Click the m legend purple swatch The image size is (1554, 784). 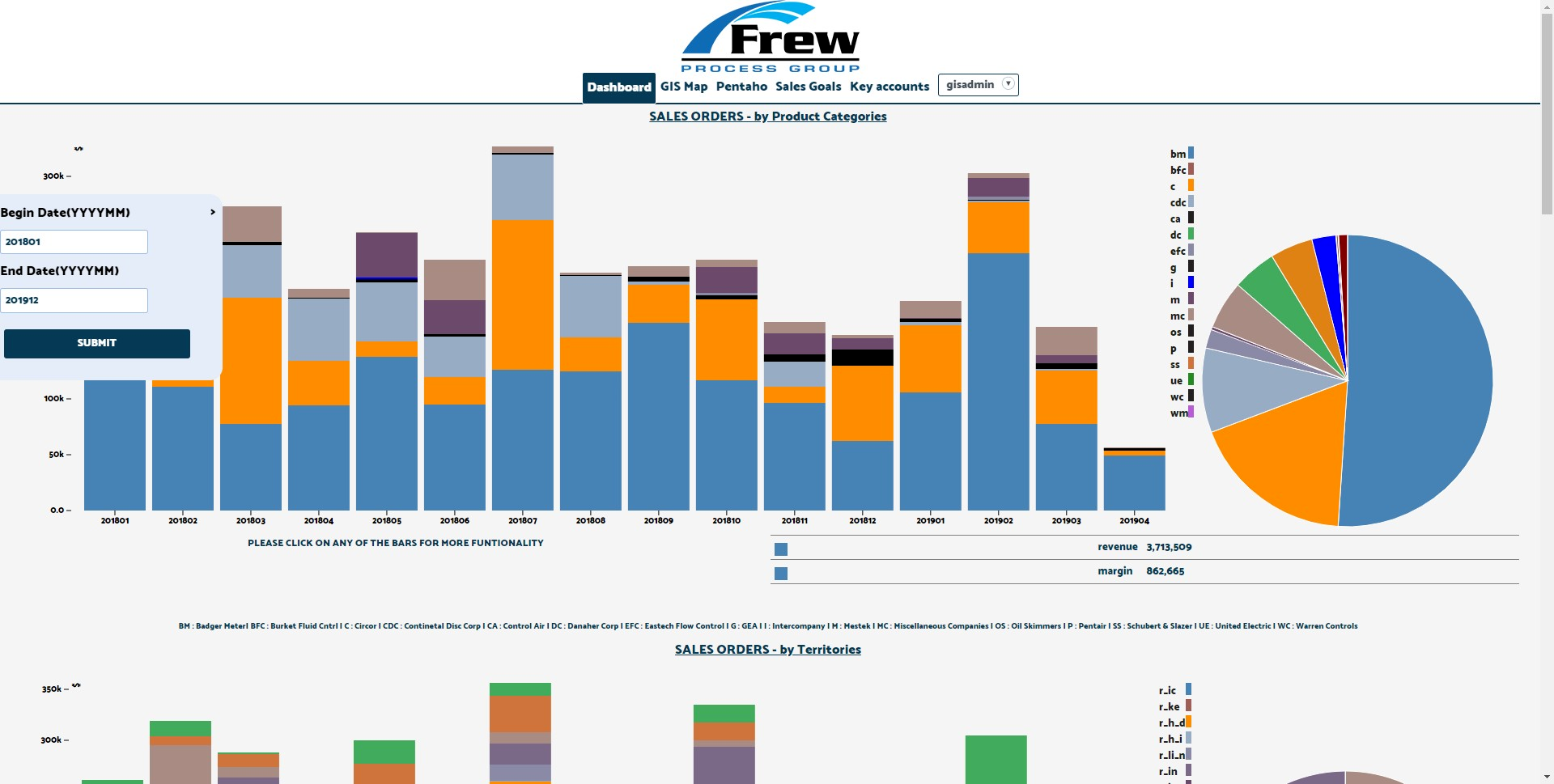[1191, 299]
